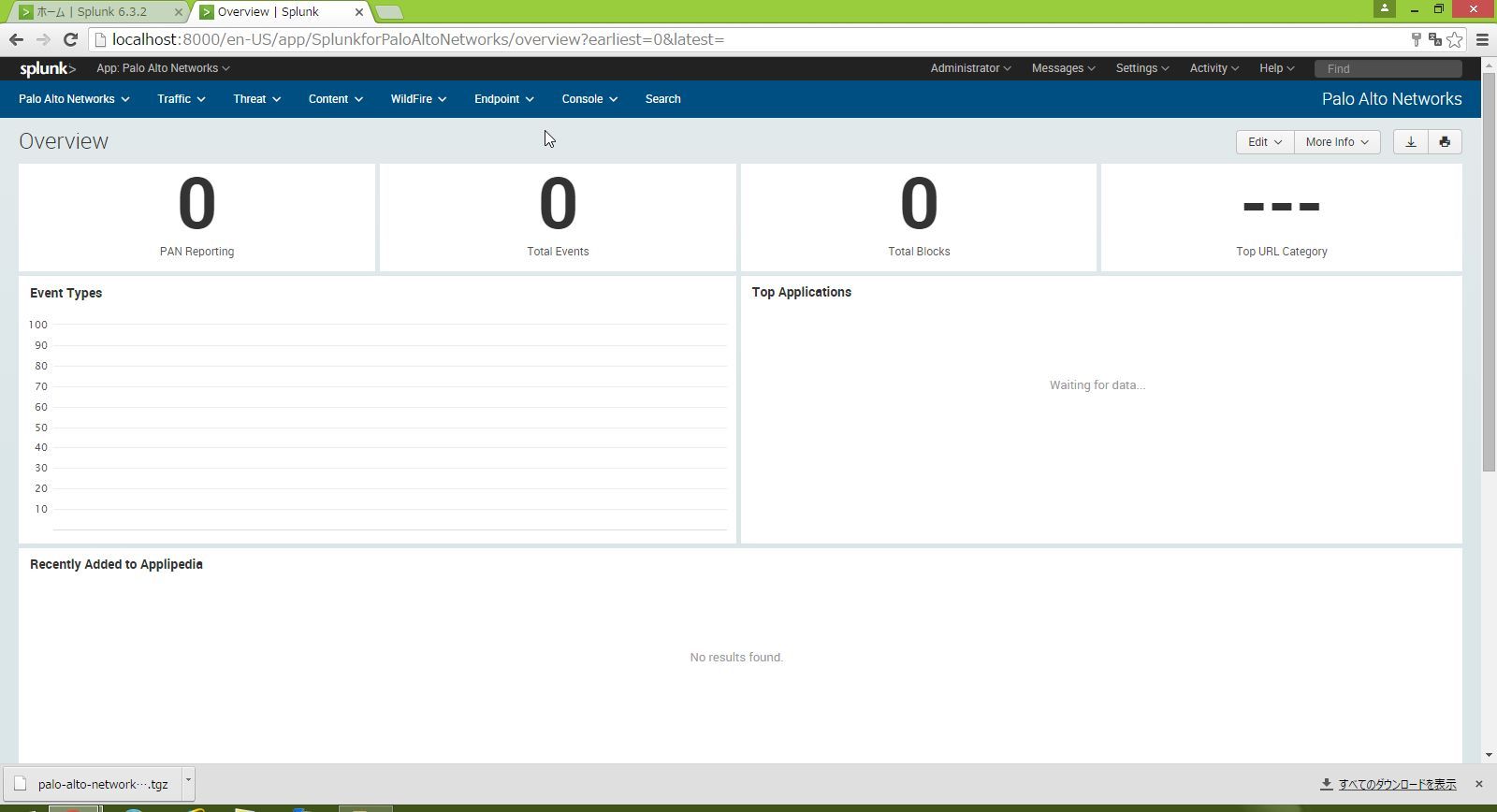Click the Total Events value panel

point(558,218)
